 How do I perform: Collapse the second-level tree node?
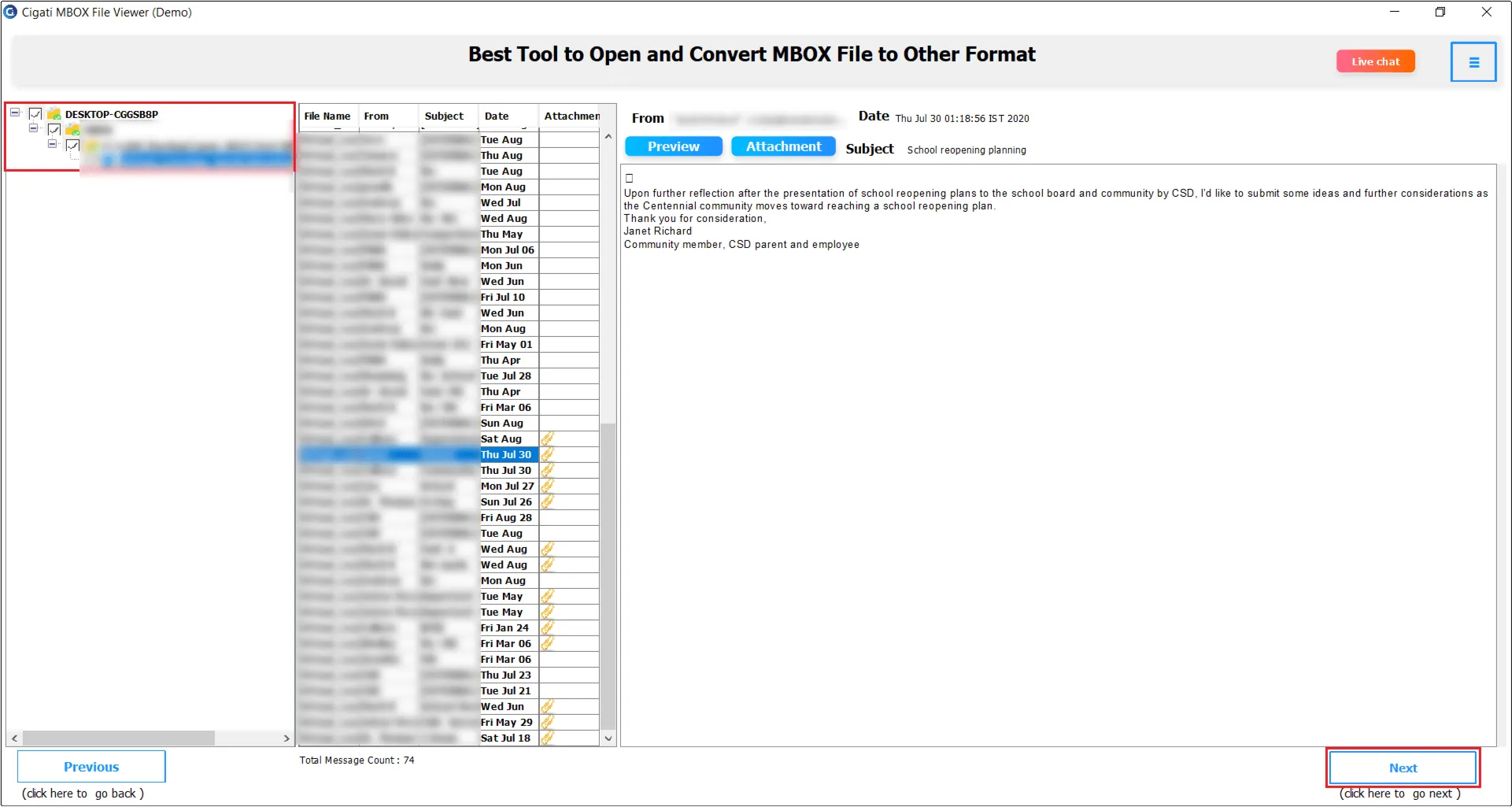(x=34, y=128)
